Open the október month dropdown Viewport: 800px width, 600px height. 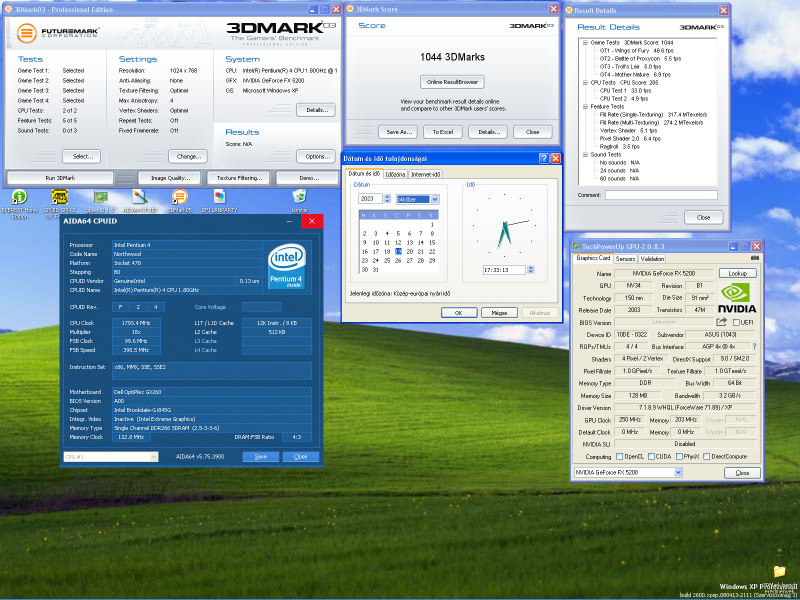point(435,199)
